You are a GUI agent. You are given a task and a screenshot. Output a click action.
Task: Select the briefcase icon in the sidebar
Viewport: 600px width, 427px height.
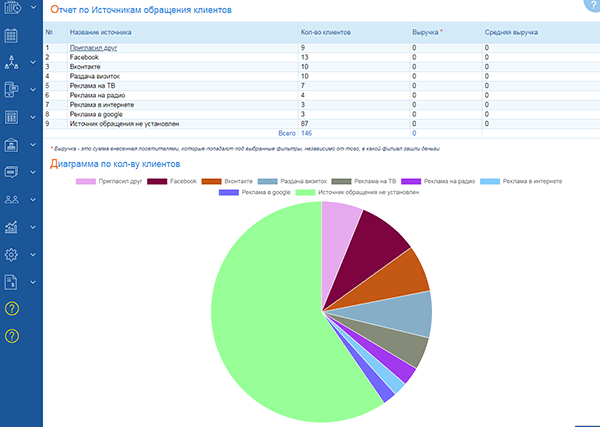pos(12,145)
